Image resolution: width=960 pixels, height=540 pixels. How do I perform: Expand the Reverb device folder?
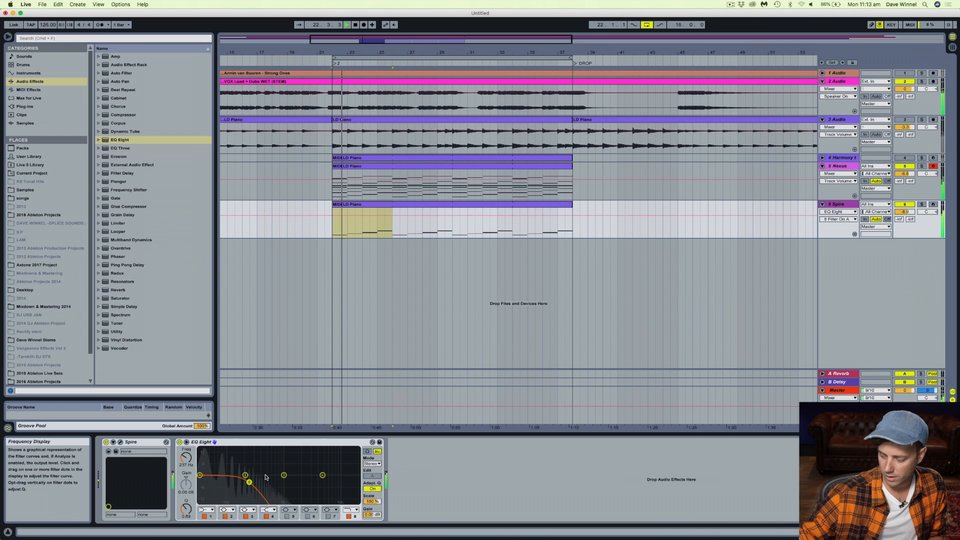[x=98, y=290]
